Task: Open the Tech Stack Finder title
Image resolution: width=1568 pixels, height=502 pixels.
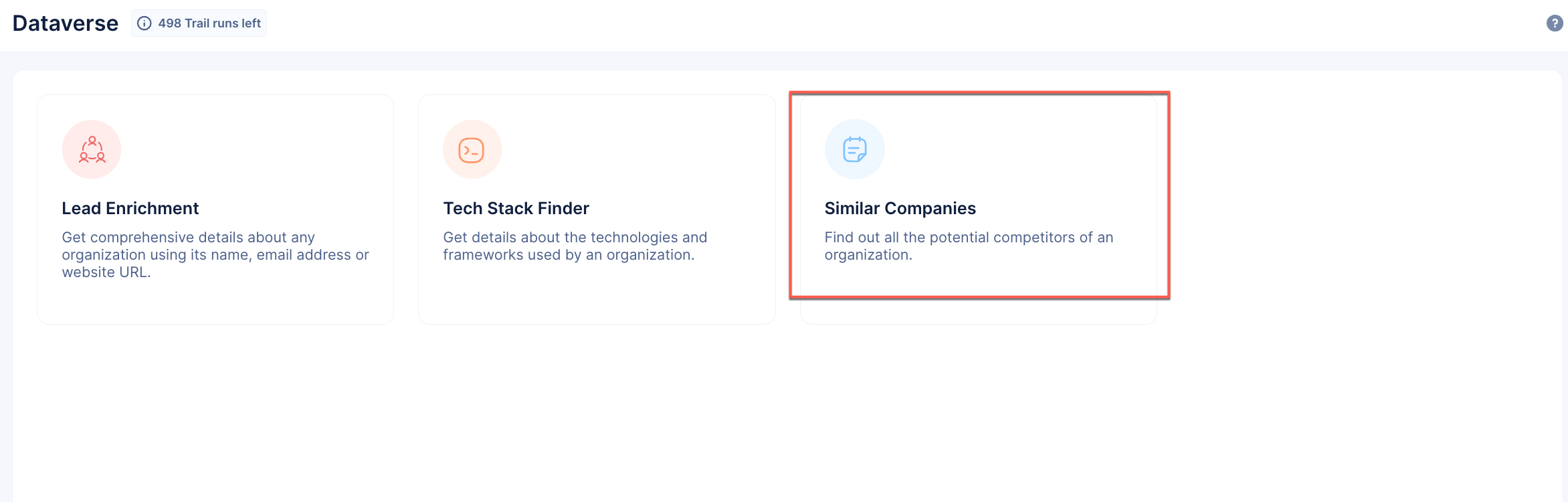Action: point(516,208)
